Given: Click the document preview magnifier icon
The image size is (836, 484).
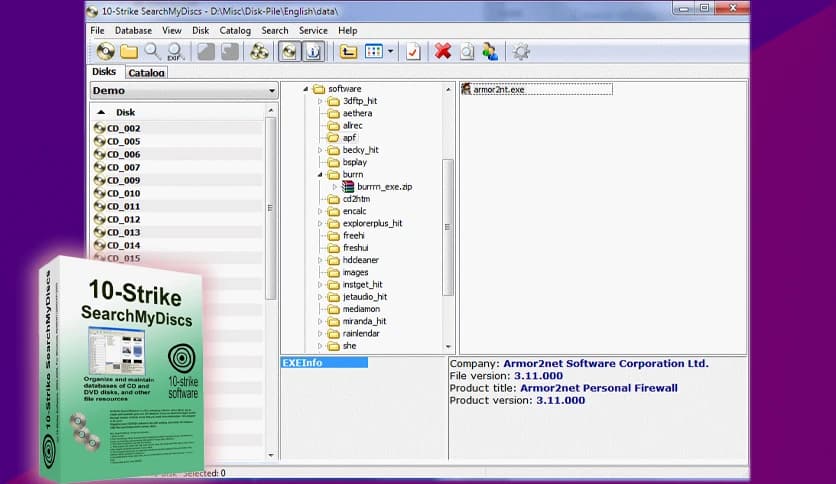Looking at the screenshot, I should pos(467,52).
